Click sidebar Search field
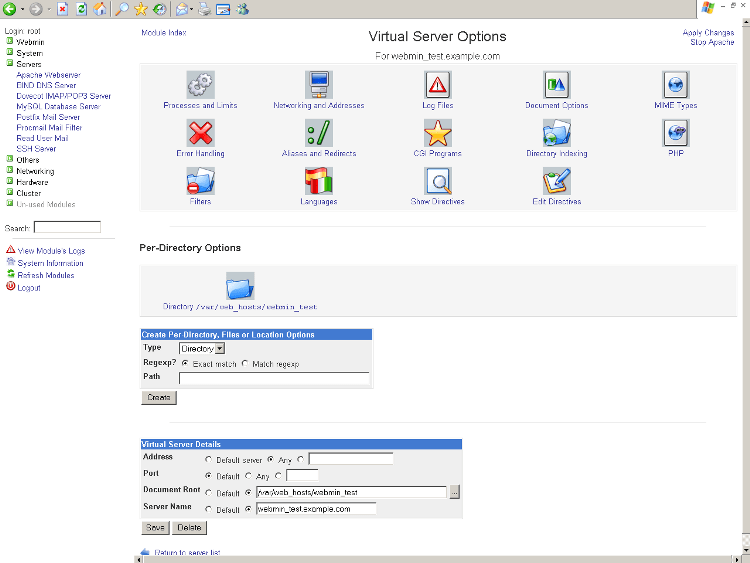This screenshot has width=750, height=563. coord(67,227)
